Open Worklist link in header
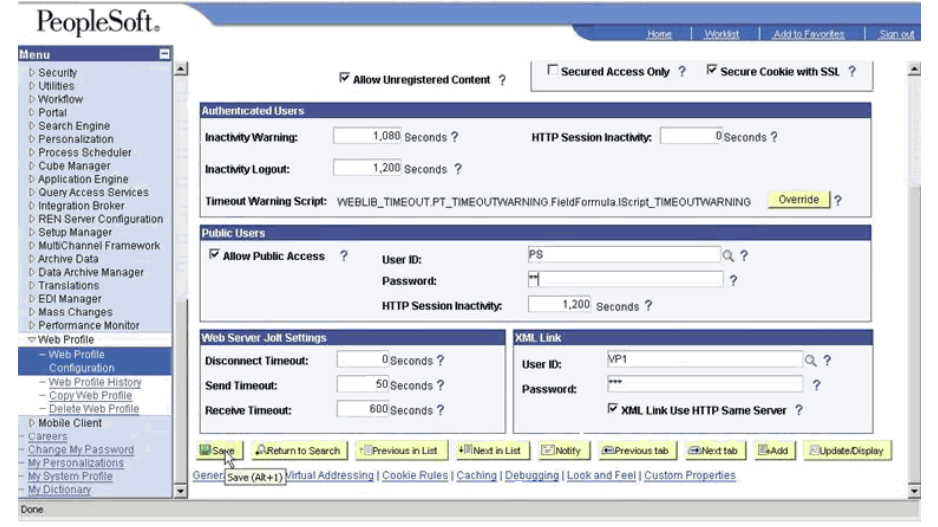Viewport: 938px width, 527px height. tap(721, 34)
